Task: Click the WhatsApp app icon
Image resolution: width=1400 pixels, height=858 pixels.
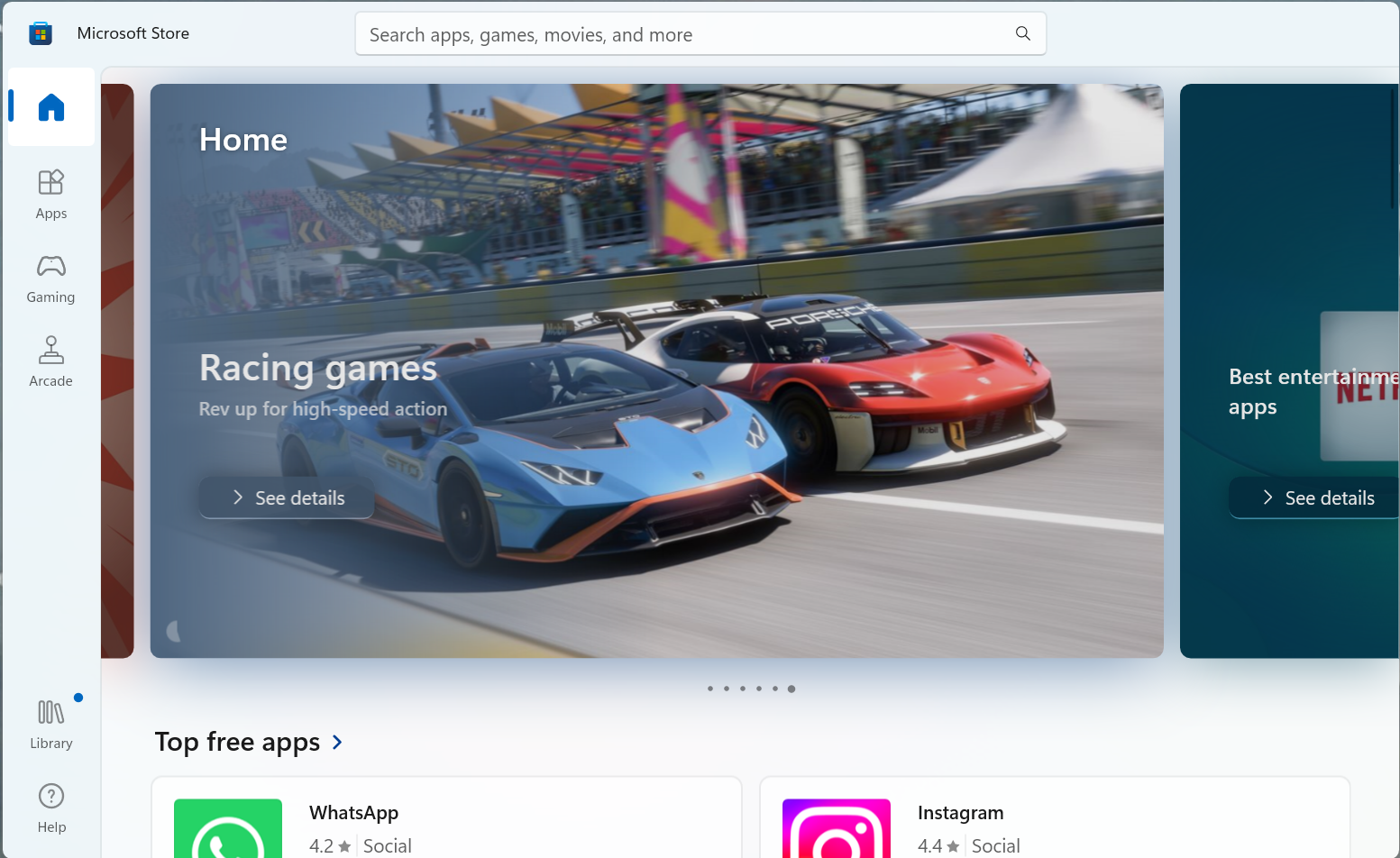Action: [x=228, y=829]
